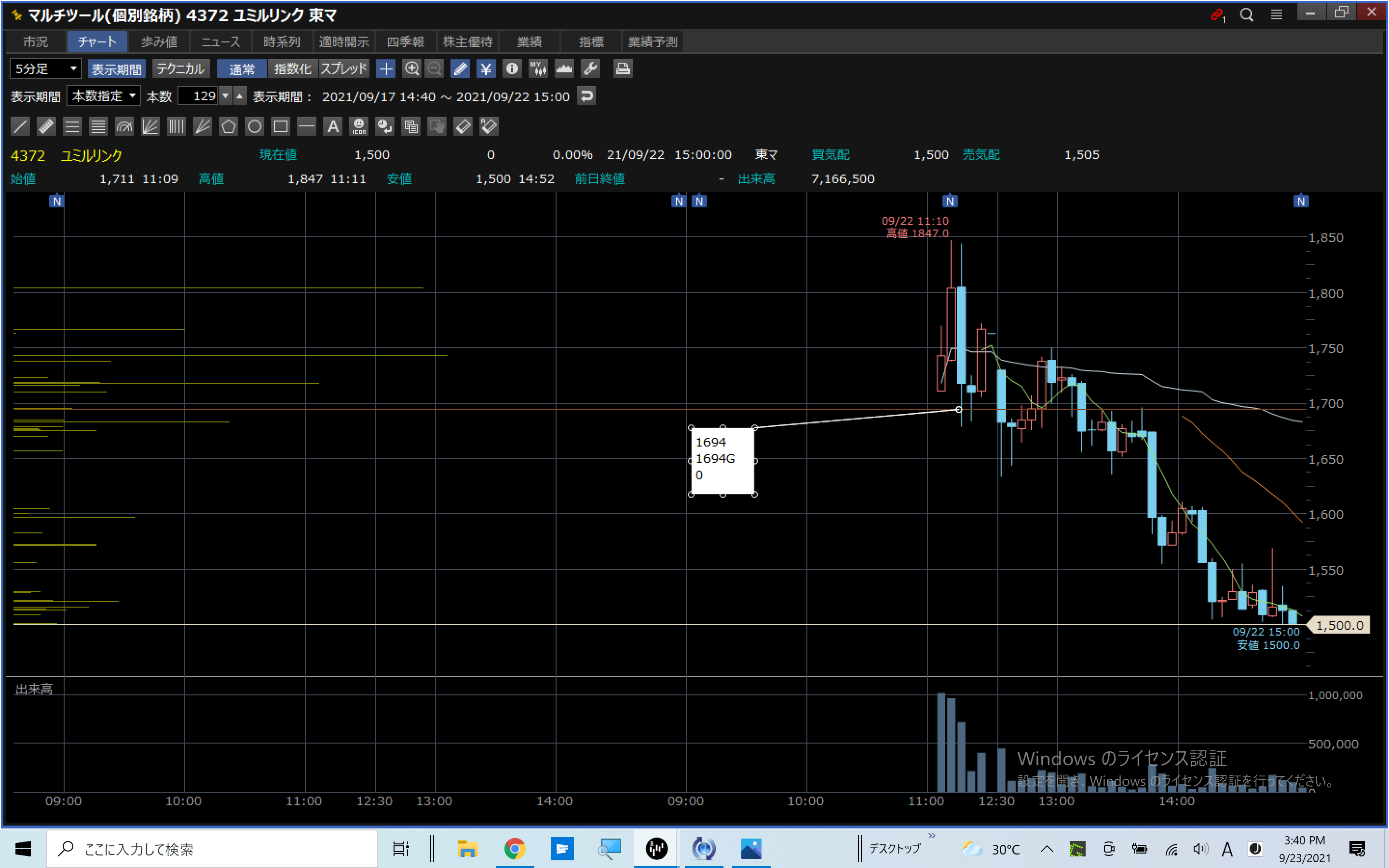
Task: Open the 本数指定 period dropdown
Action: (x=104, y=96)
